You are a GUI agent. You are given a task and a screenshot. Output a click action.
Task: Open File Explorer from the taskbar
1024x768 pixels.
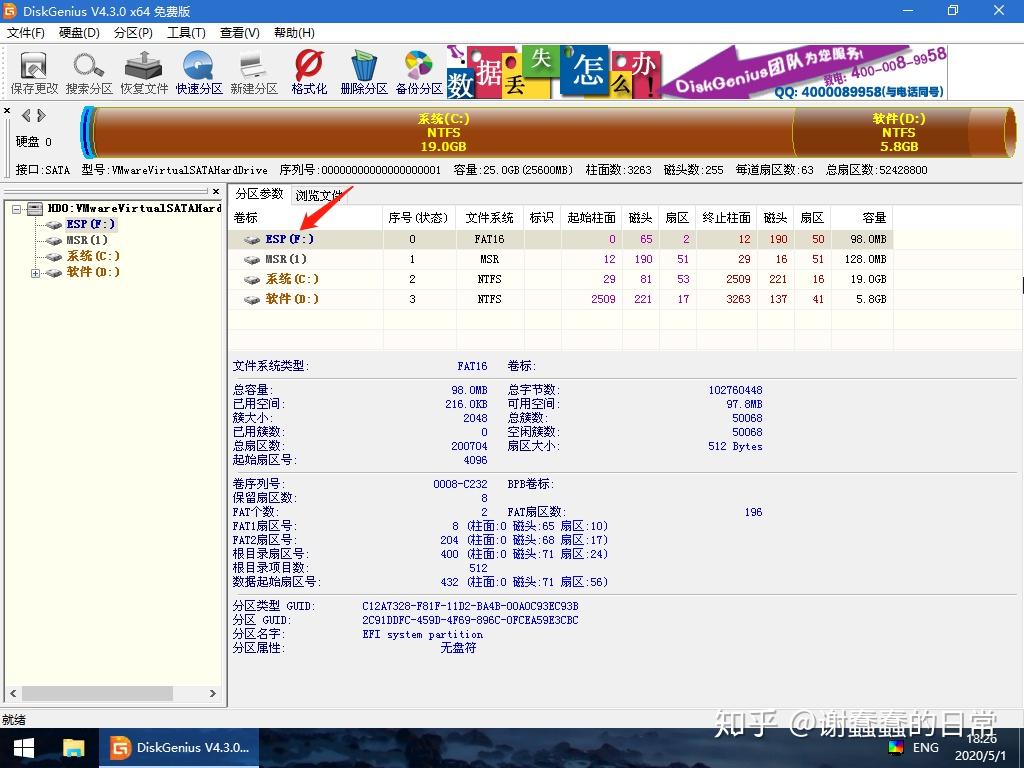click(x=72, y=747)
